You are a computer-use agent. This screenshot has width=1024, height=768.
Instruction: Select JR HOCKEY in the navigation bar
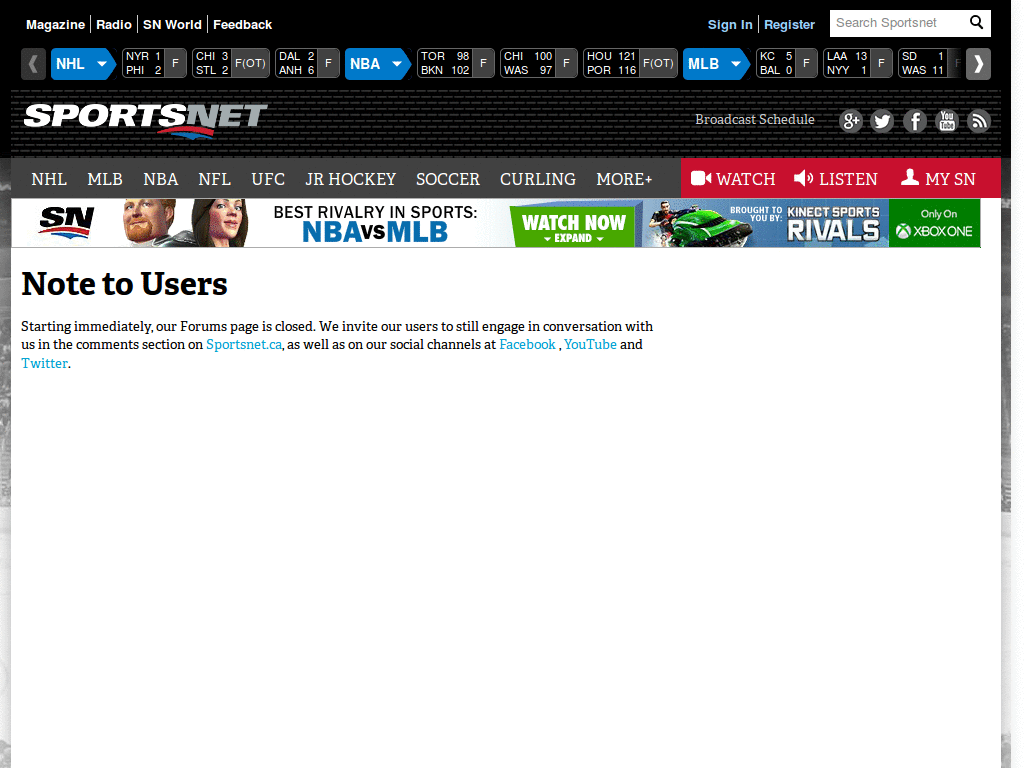pyautogui.click(x=351, y=179)
